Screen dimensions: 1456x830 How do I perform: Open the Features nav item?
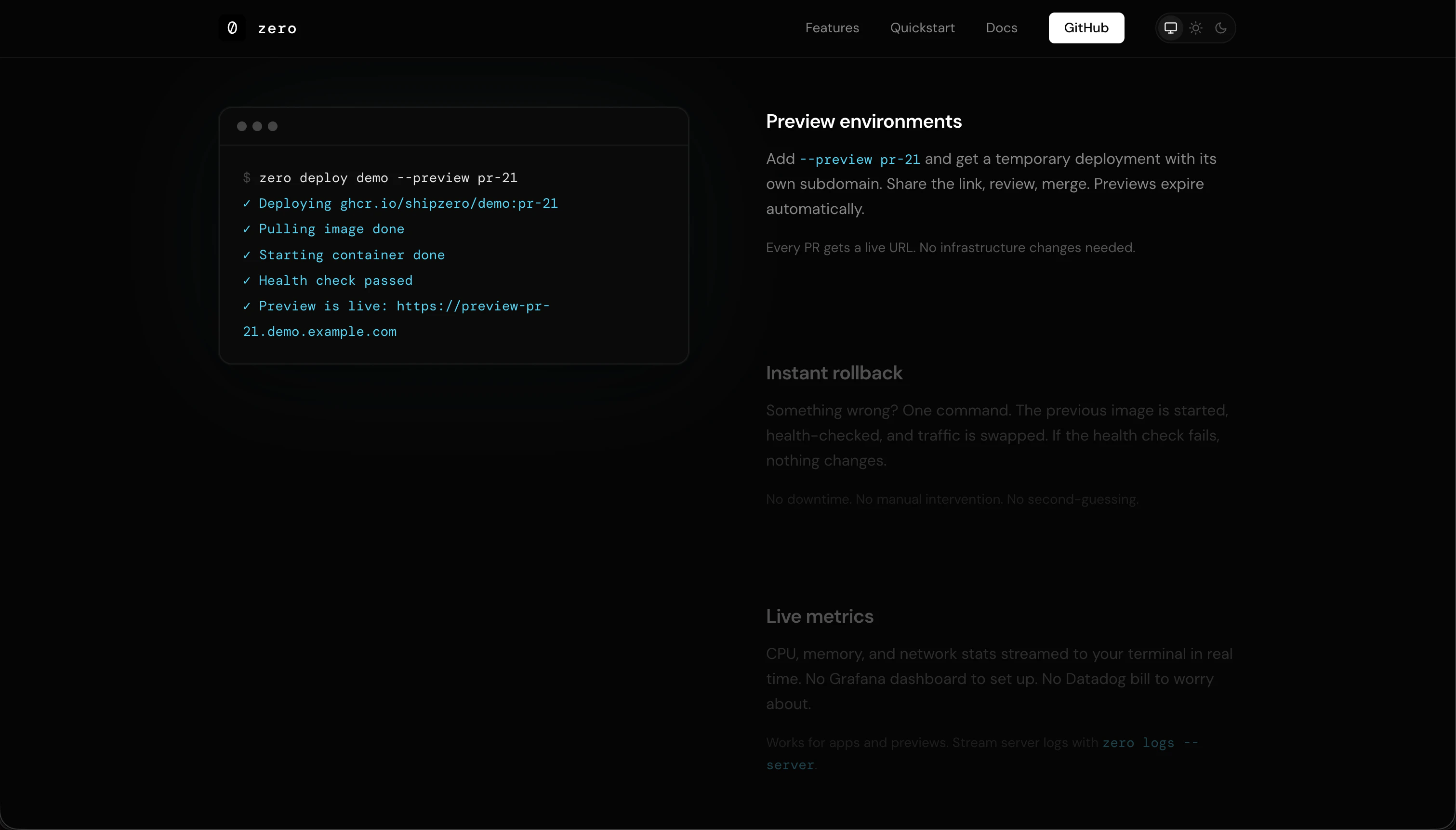(x=832, y=27)
